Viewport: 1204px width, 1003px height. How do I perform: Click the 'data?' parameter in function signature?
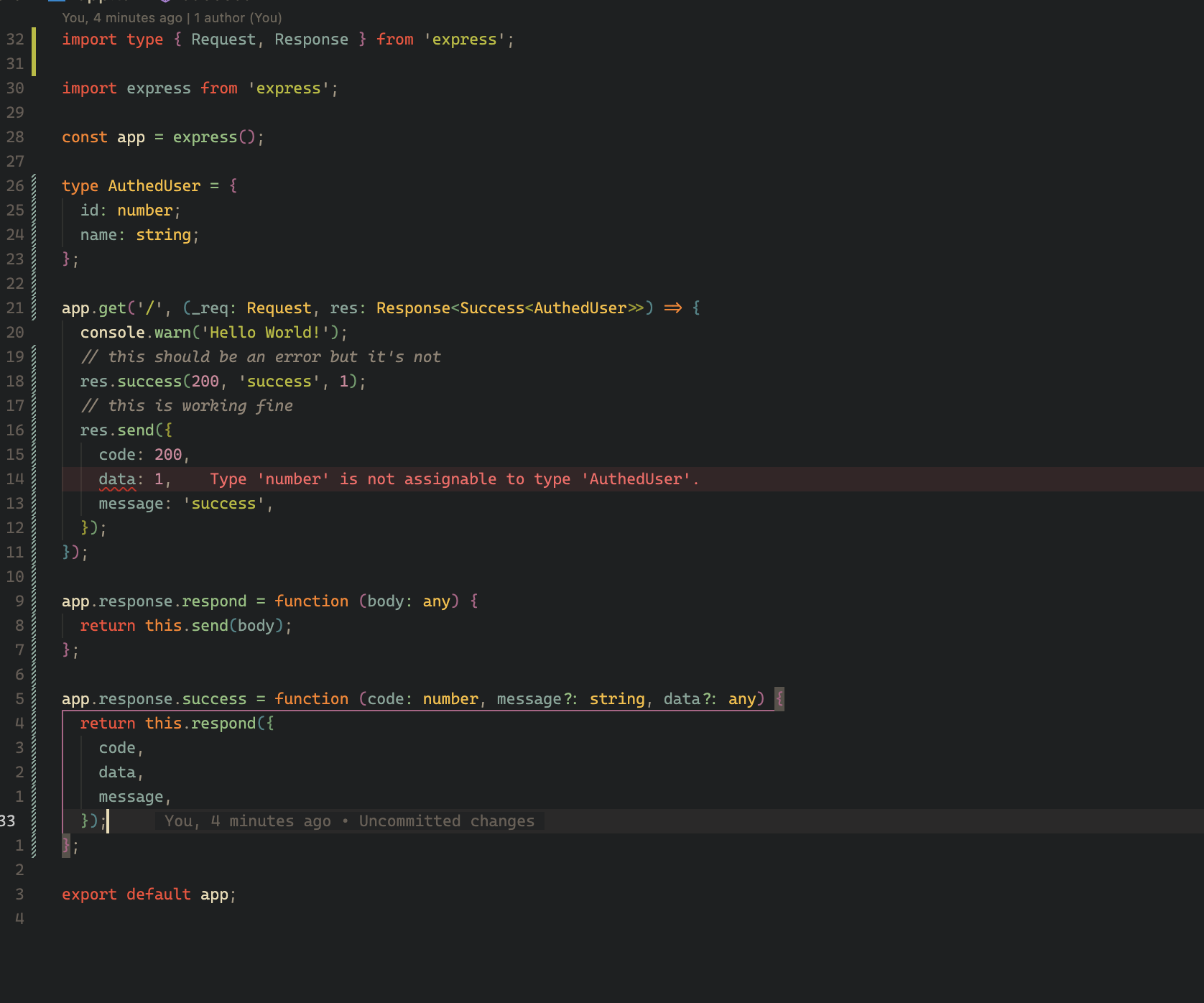coord(687,699)
